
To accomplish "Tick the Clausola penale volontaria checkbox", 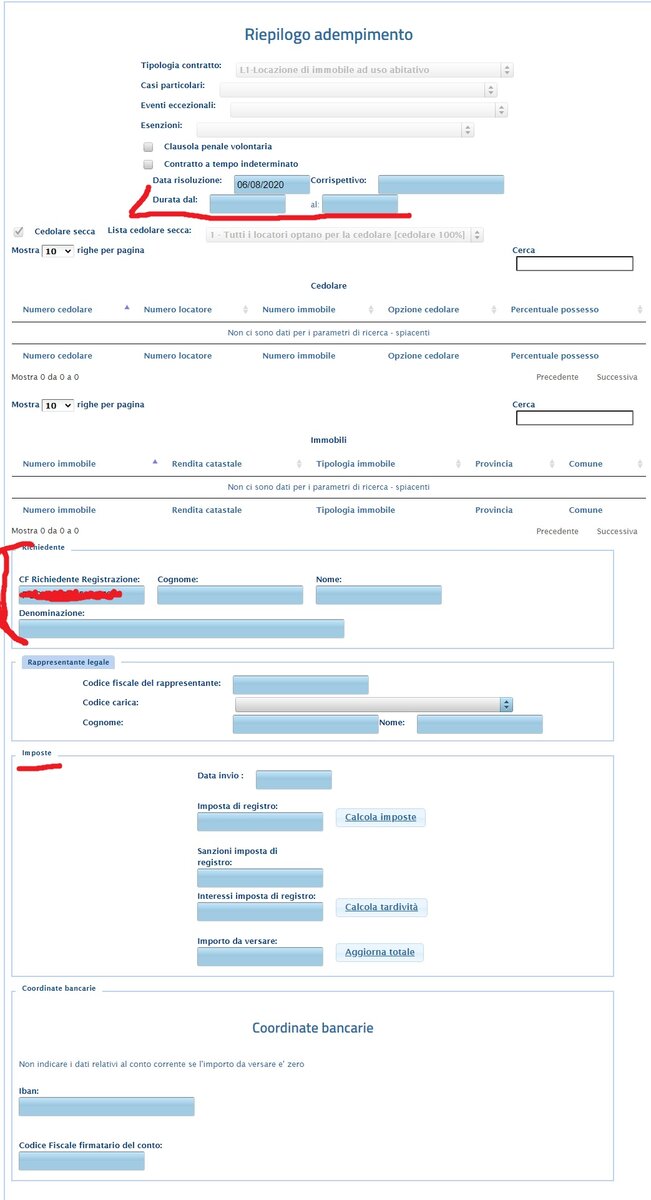I will 148,147.
